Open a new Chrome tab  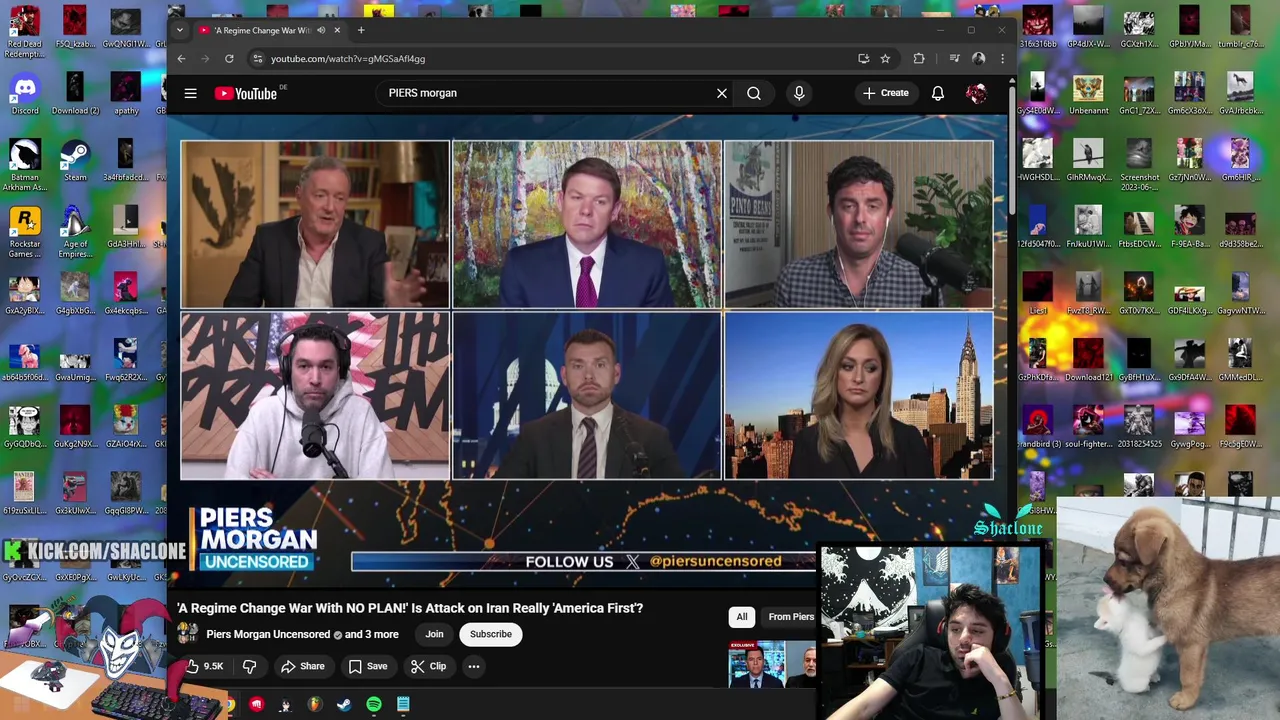pos(361,30)
